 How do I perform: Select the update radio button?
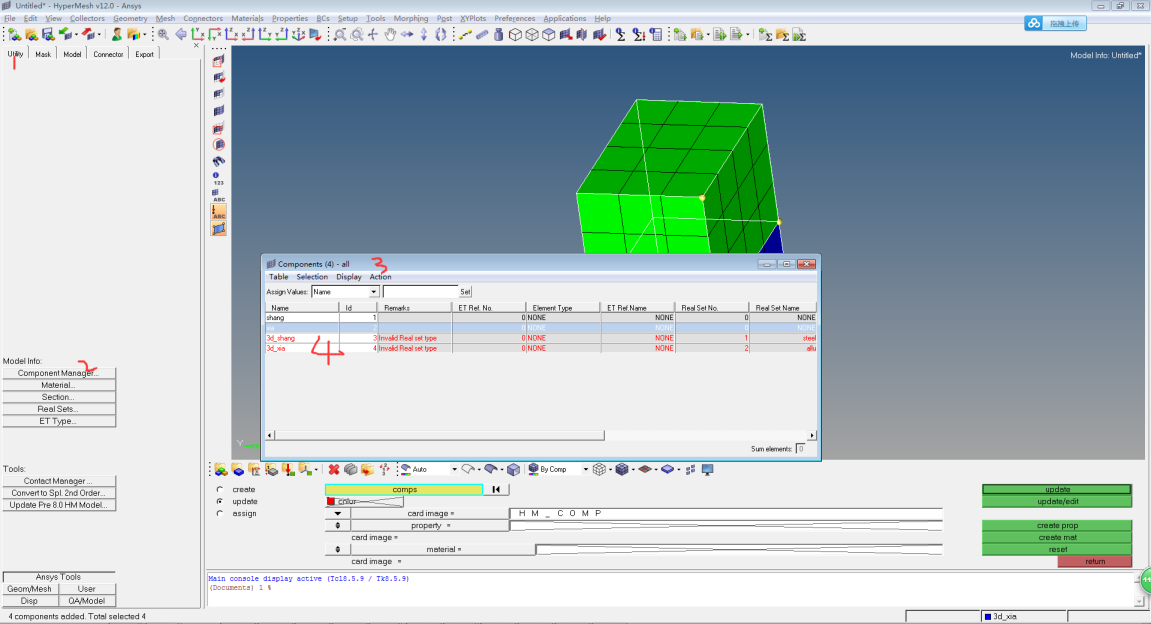(x=220, y=501)
